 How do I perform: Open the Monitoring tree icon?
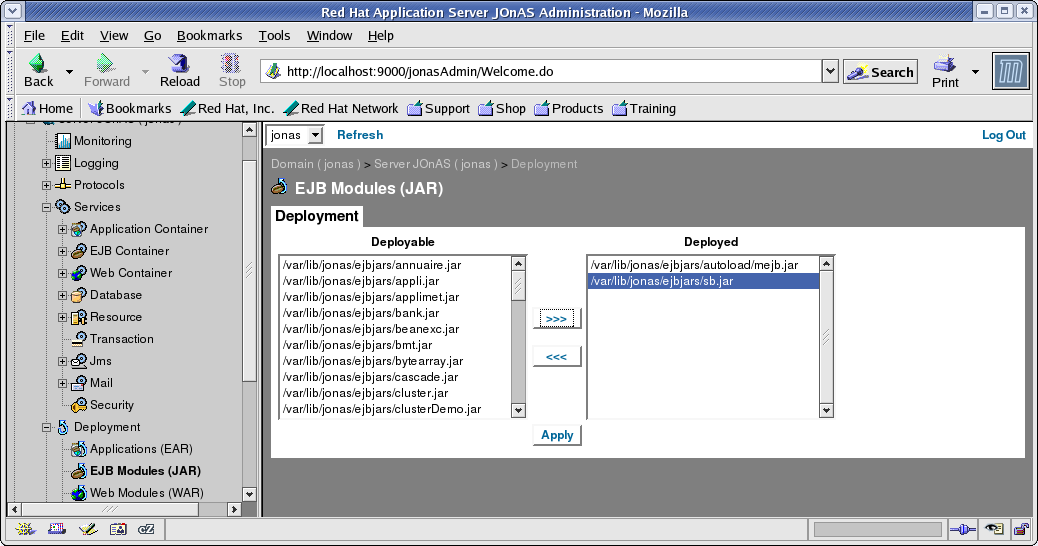pos(63,141)
